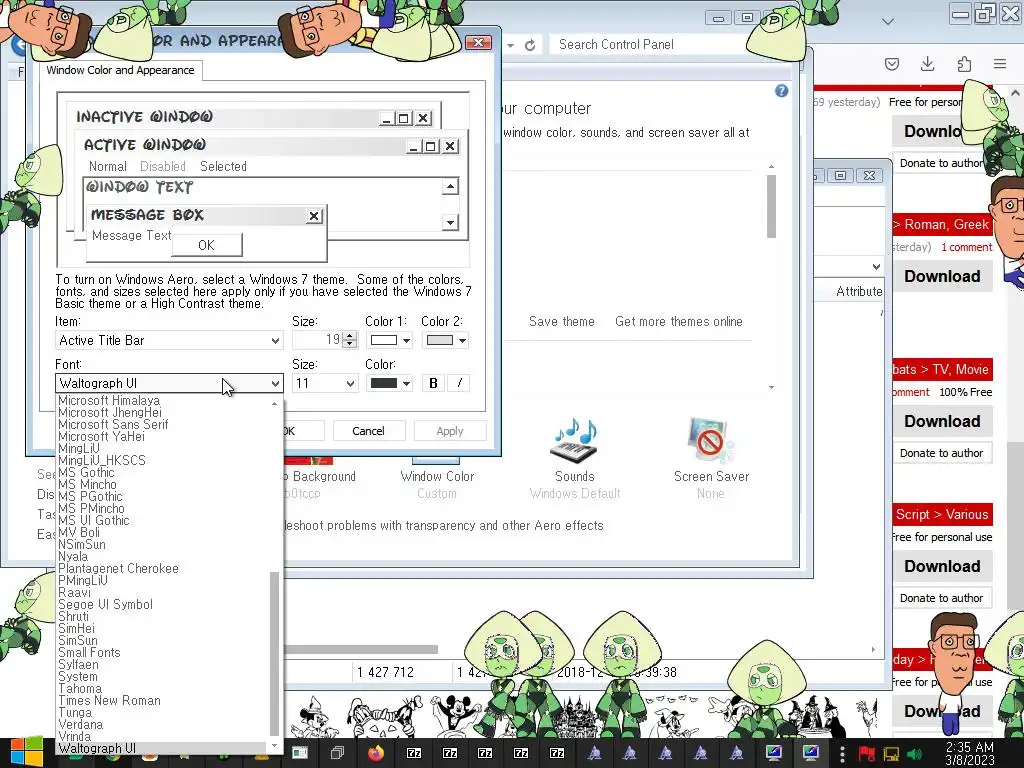Click OK button in Message Box preview

coord(206,245)
